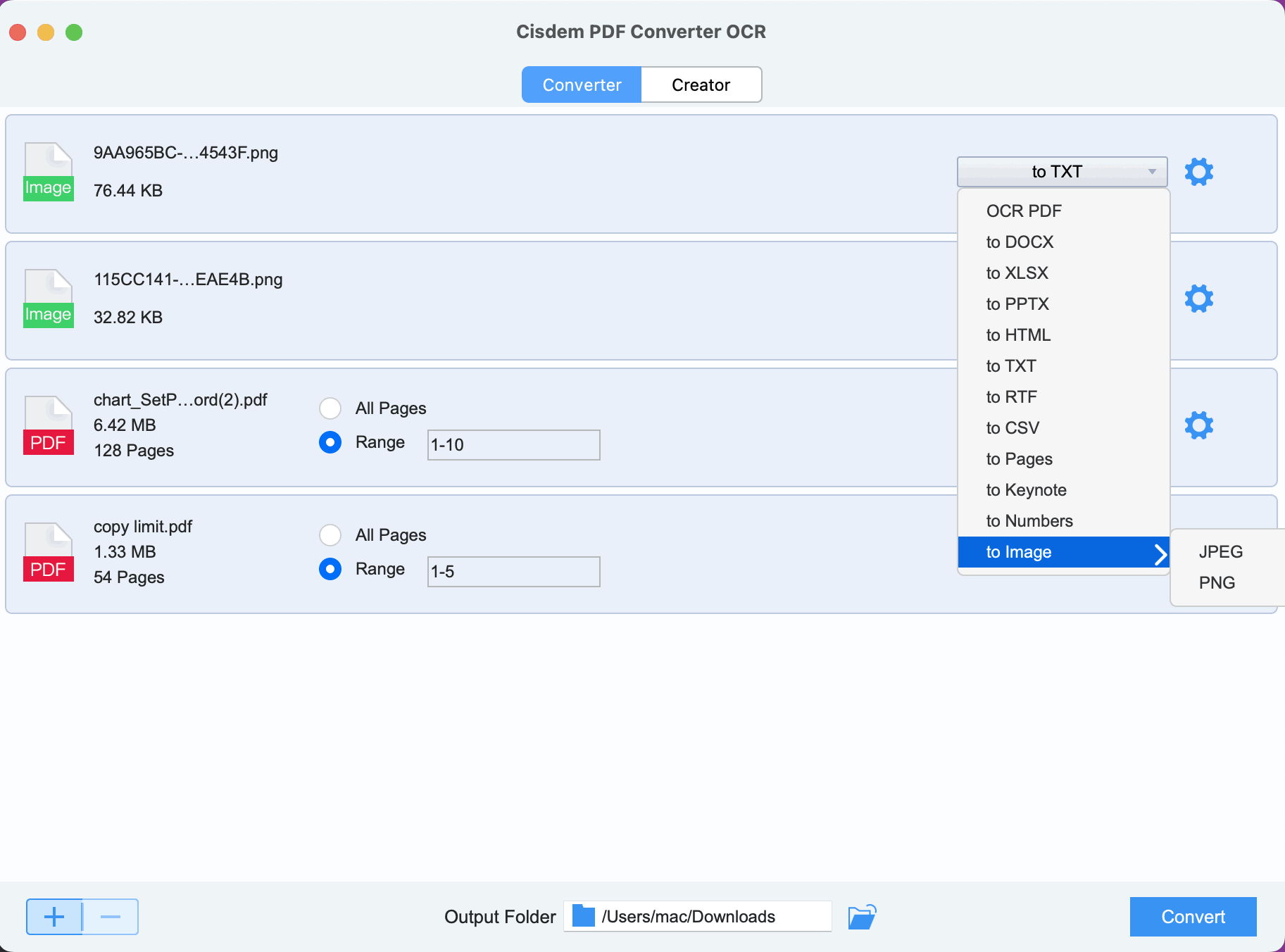Click the /Users/mac/Downloads output path field
Image resolution: width=1285 pixels, height=952 pixels.
coord(697,916)
